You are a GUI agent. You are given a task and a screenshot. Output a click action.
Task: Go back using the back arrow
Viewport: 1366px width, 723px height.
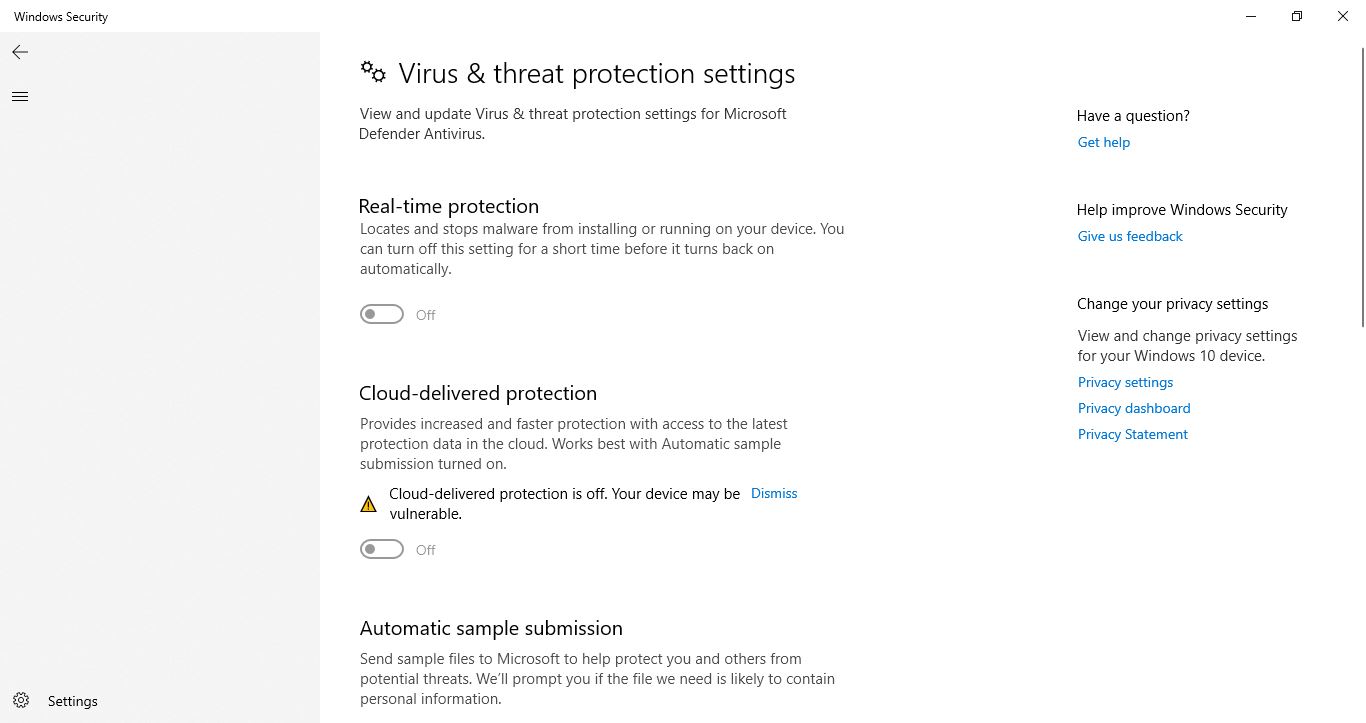19,52
